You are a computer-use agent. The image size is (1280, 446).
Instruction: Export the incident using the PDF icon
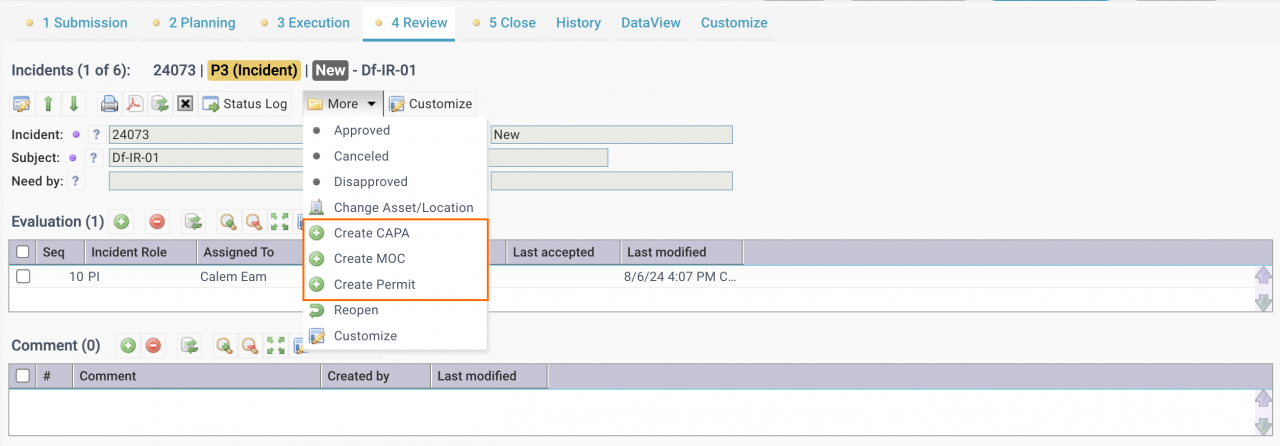click(x=135, y=104)
